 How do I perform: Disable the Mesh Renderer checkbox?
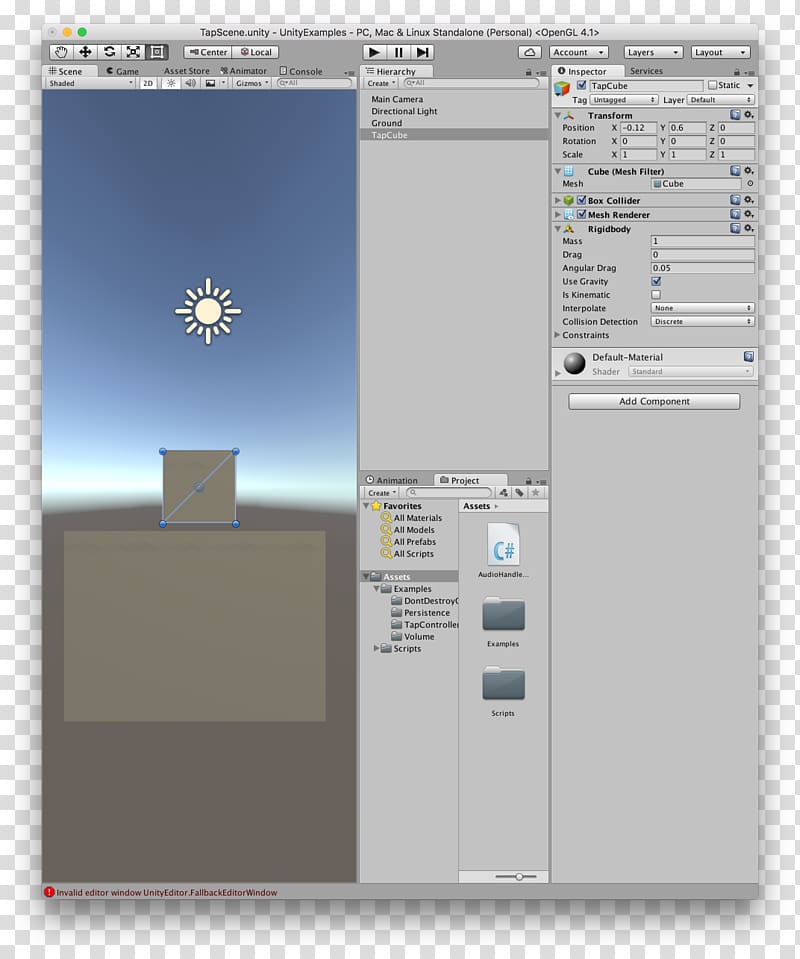582,214
